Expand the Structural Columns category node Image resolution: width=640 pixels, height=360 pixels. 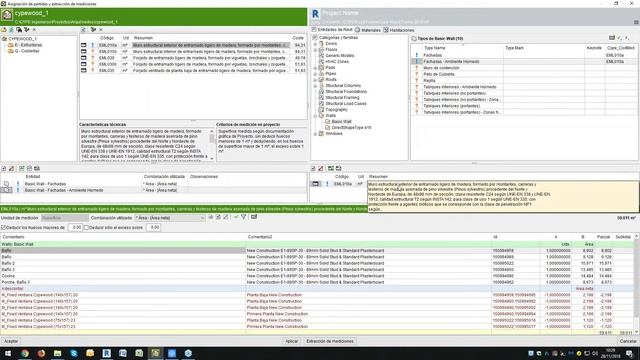point(315,86)
